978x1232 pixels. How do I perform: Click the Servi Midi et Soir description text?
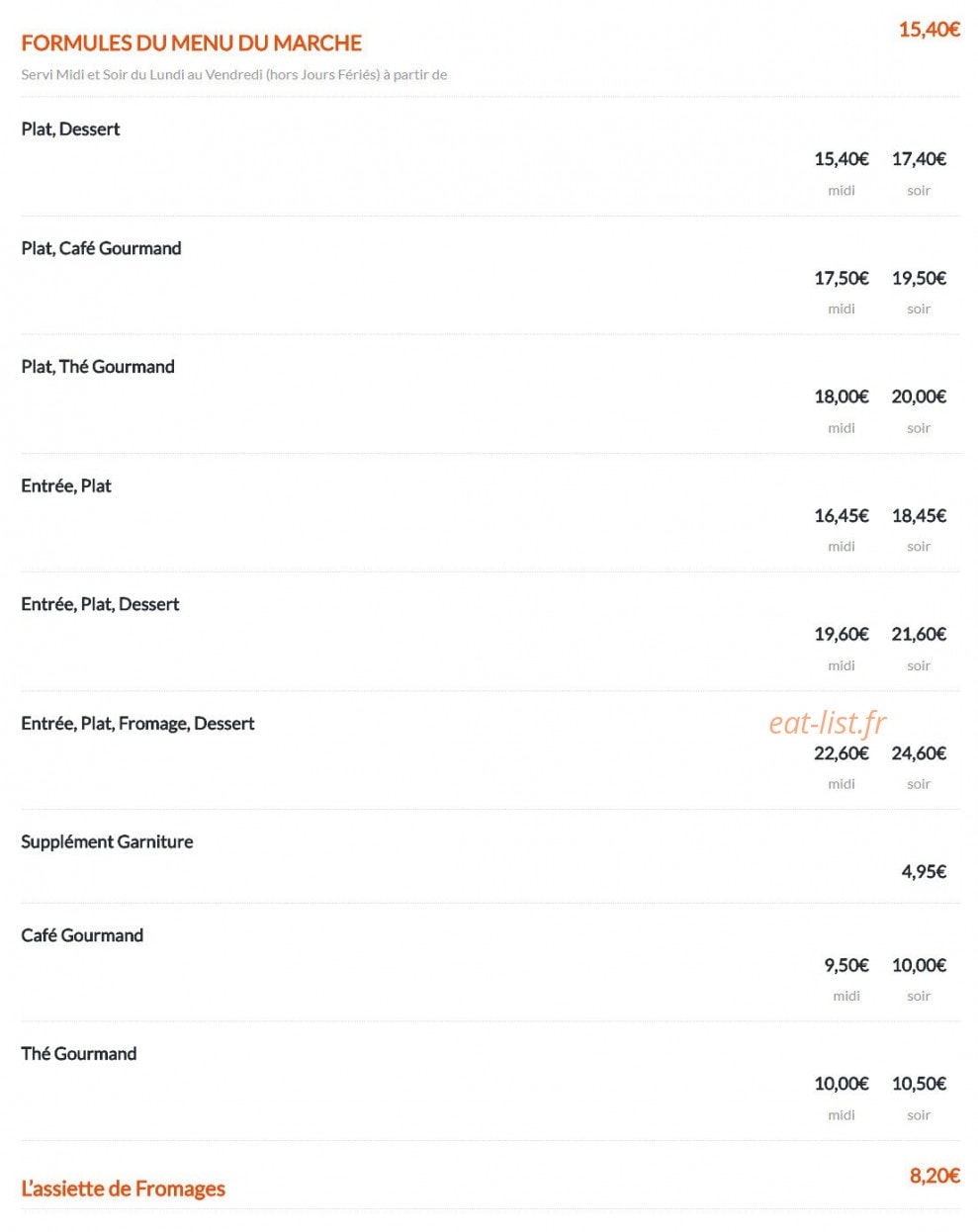point(234,74)
